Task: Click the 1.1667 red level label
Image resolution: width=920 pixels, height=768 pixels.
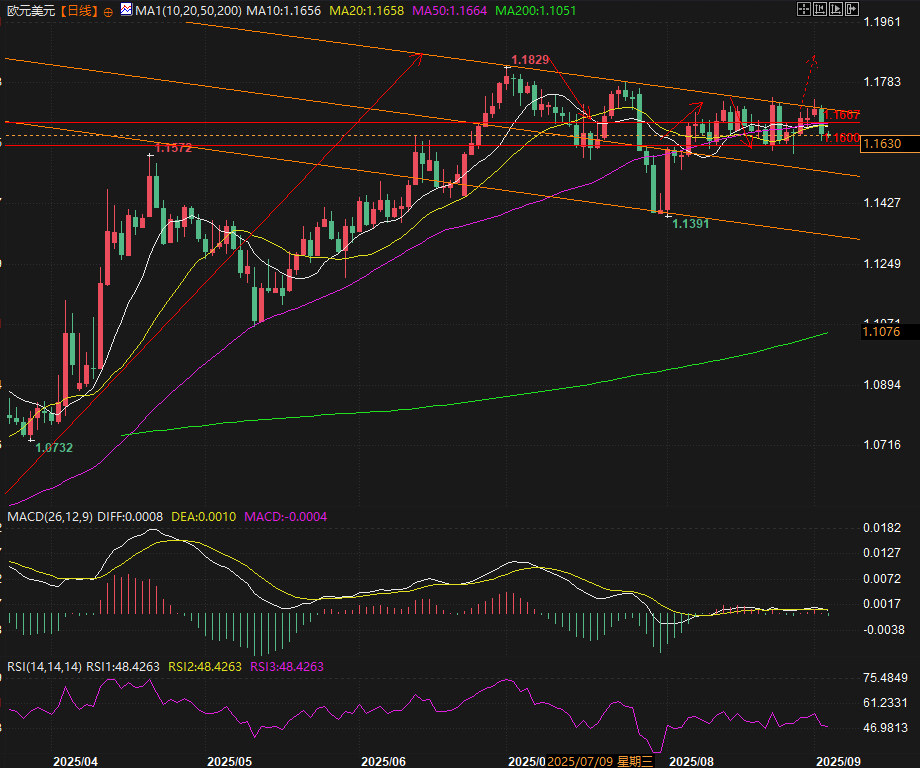Action: tap(843, 115)
